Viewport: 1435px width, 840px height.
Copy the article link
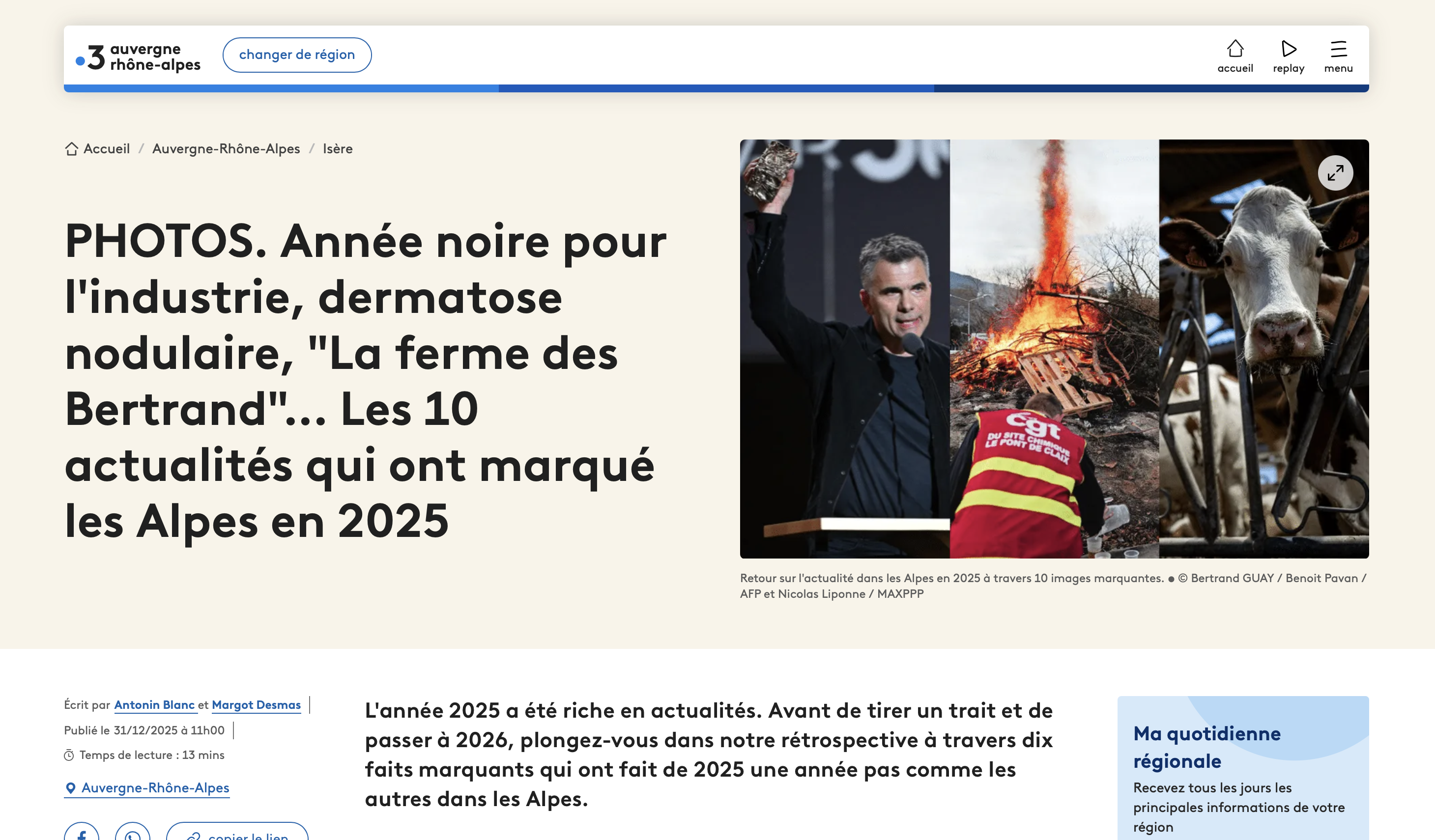(x=237, y=833)
